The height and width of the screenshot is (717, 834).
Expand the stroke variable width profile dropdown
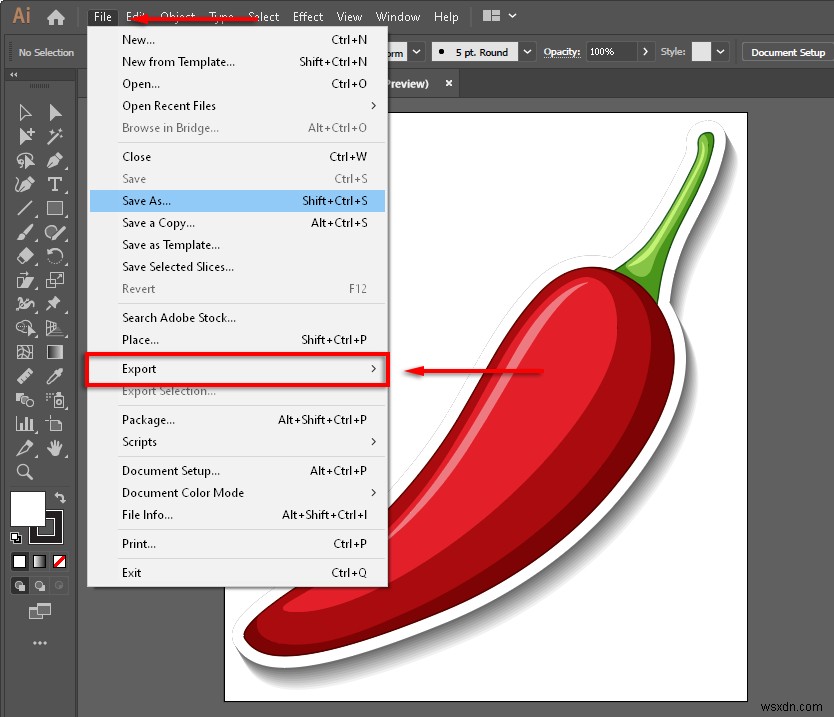pos(417,51)
